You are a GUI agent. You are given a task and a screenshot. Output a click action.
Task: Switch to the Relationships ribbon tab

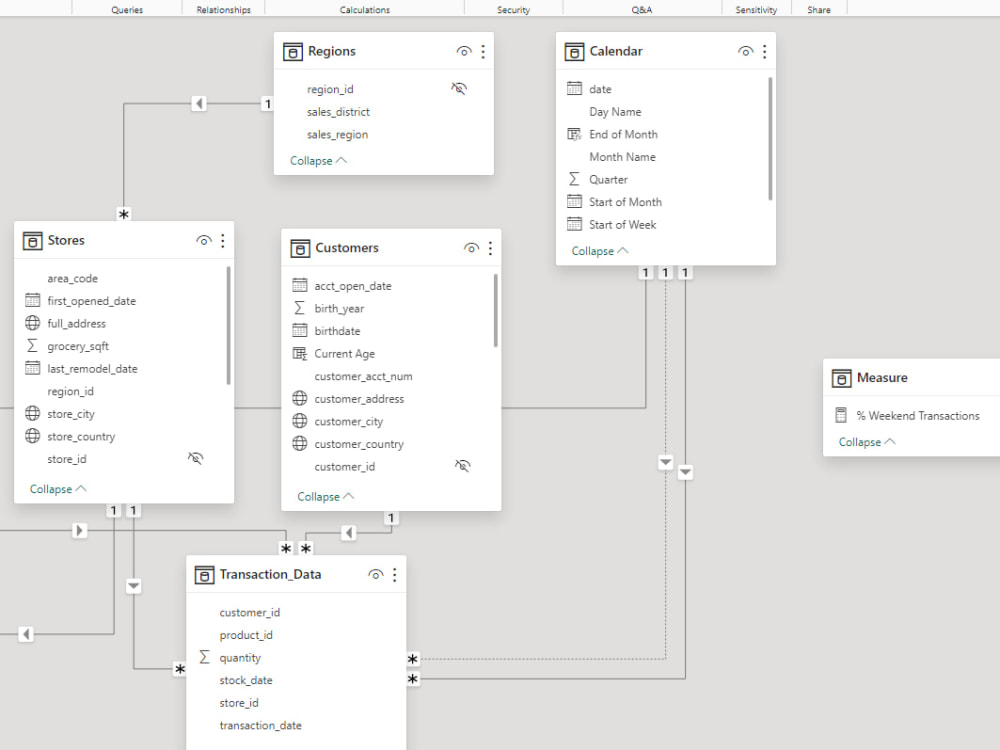click(222, 9)
